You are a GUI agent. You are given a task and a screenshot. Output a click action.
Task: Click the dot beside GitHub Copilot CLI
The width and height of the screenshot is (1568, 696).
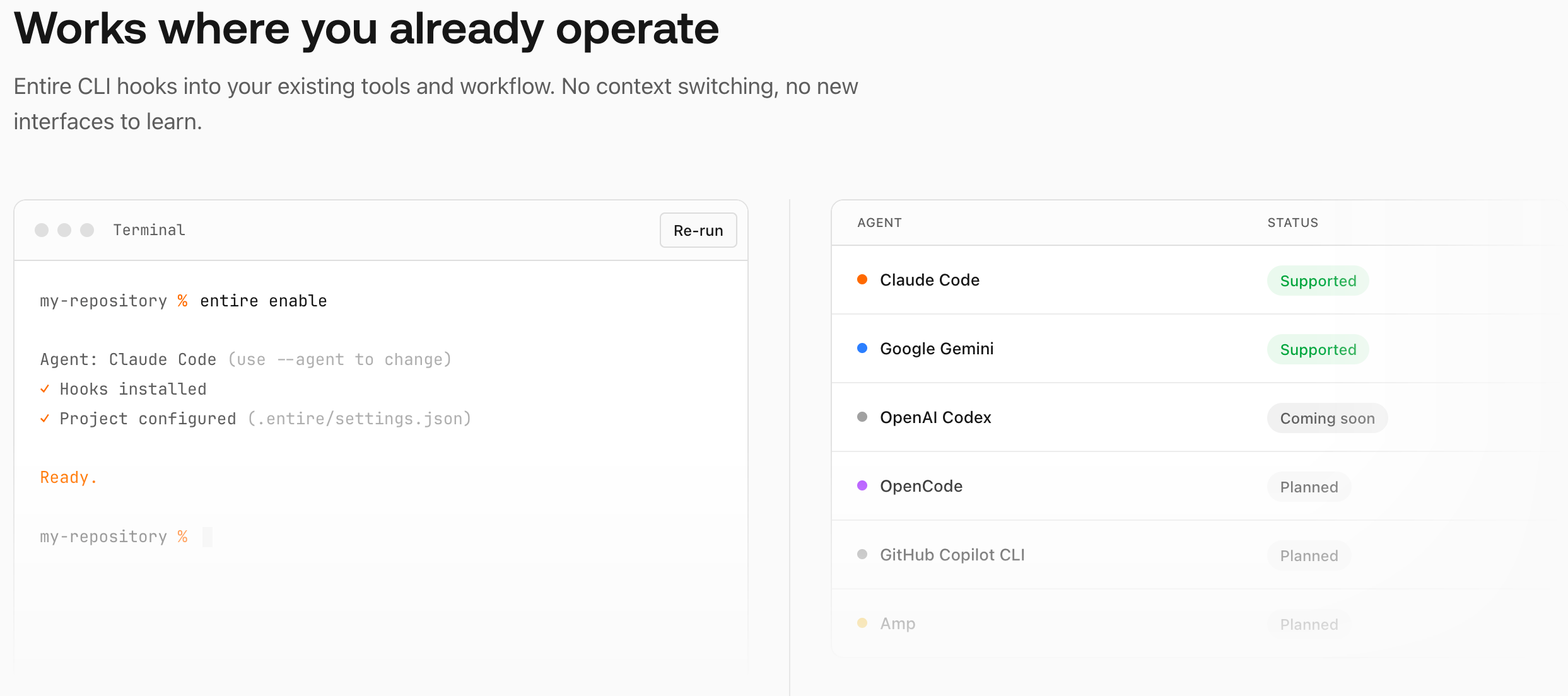(x=862, y=554)
